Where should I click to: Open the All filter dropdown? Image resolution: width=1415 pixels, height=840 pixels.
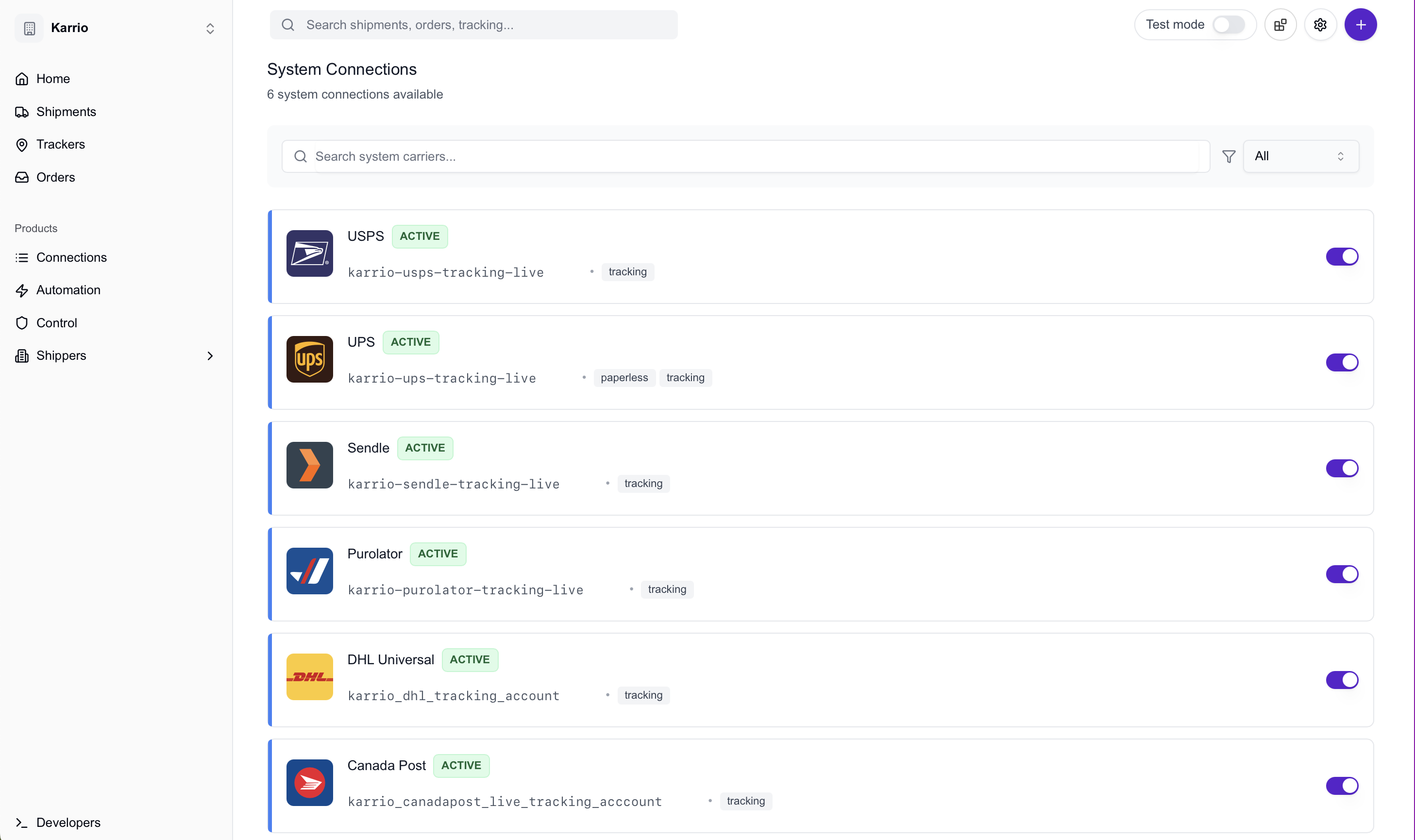coord(1299,156)
